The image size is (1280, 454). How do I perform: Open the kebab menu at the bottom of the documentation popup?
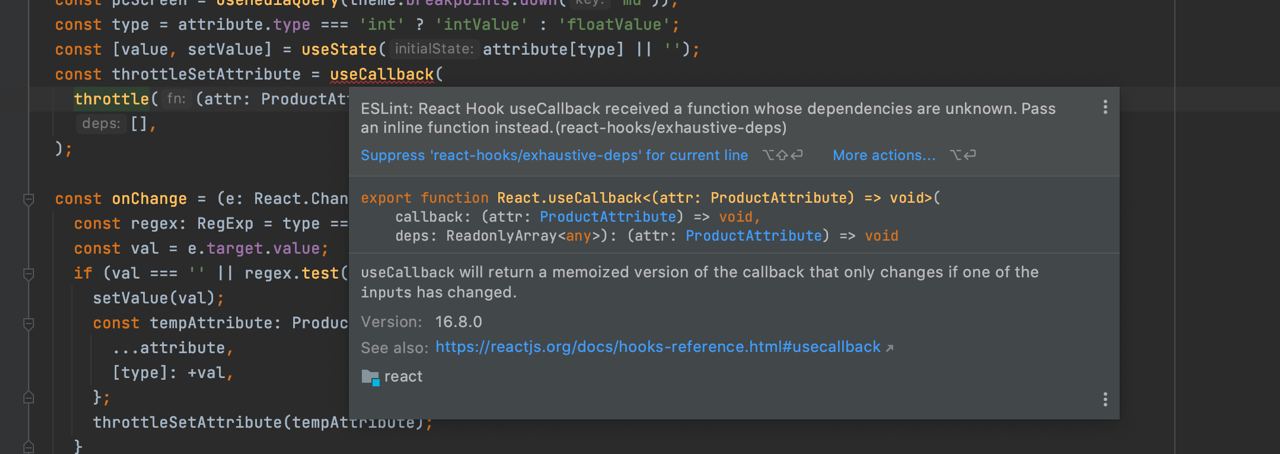[x=1105, y=399]
